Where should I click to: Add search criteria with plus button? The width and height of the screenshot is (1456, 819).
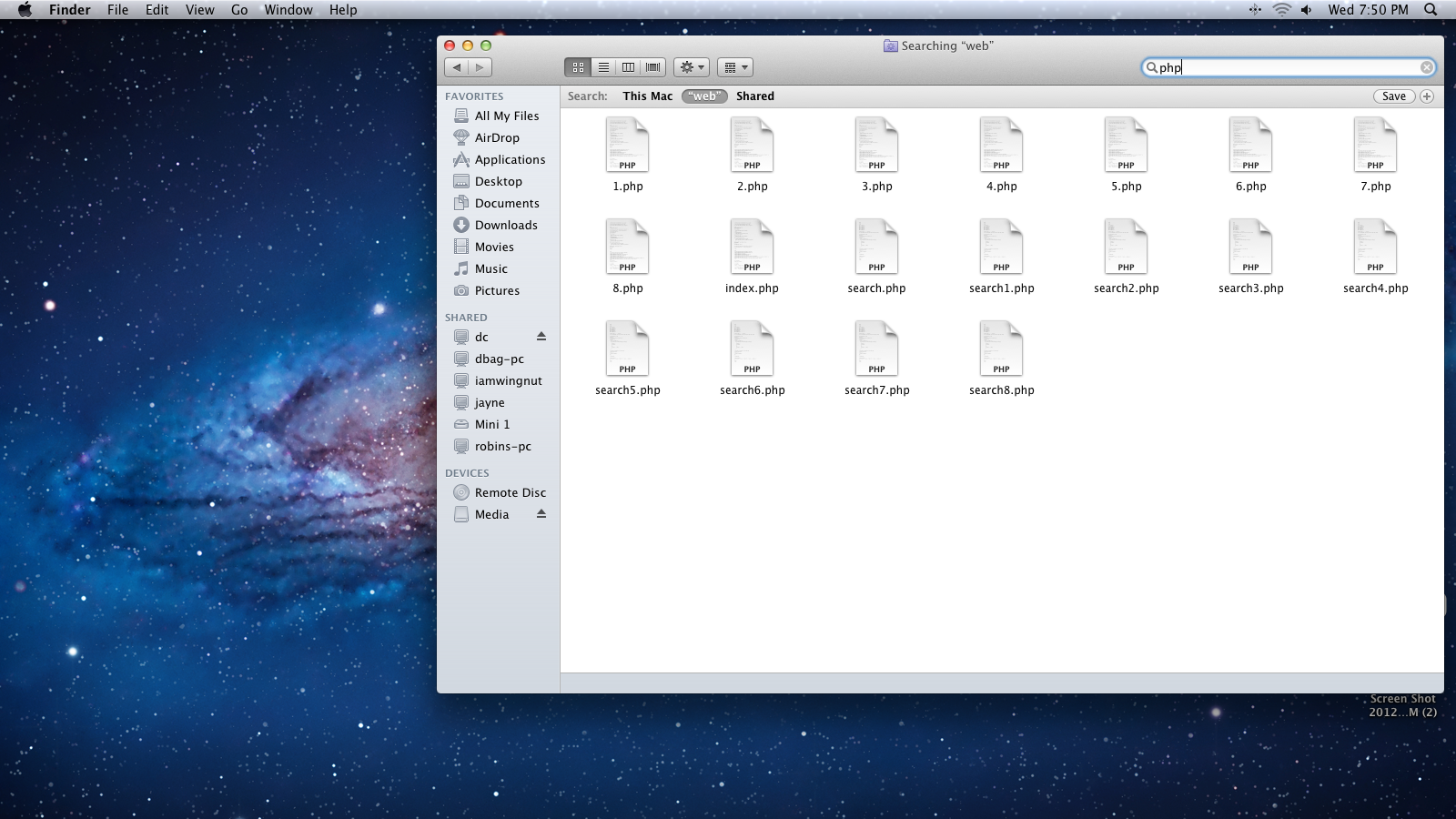[1427, 96]
